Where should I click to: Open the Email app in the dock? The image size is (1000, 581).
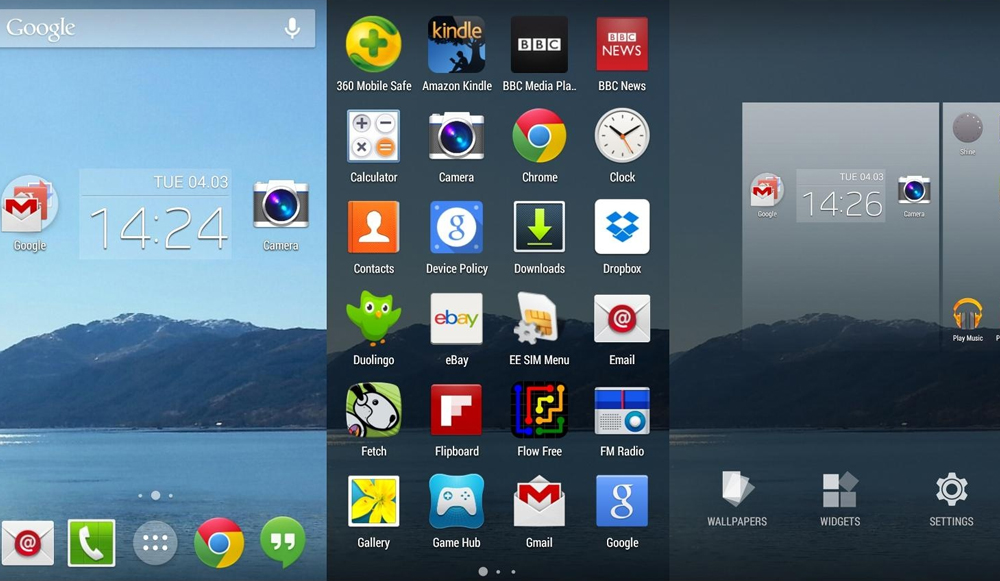pyautogui.click(x=27, y=543)
